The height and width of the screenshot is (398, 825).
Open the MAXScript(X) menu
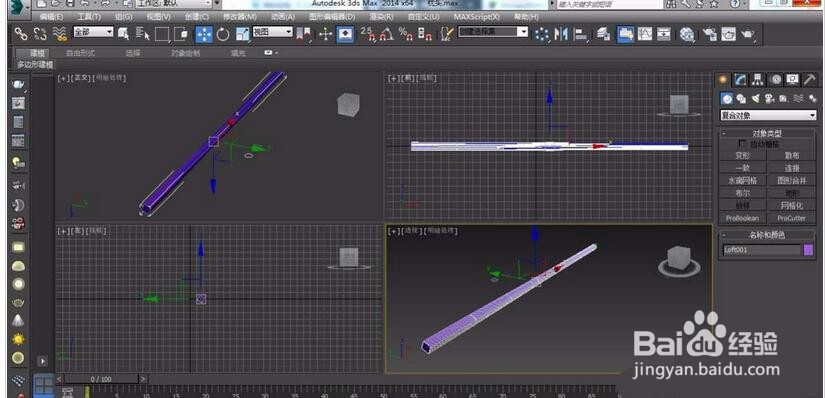(477, 17)
